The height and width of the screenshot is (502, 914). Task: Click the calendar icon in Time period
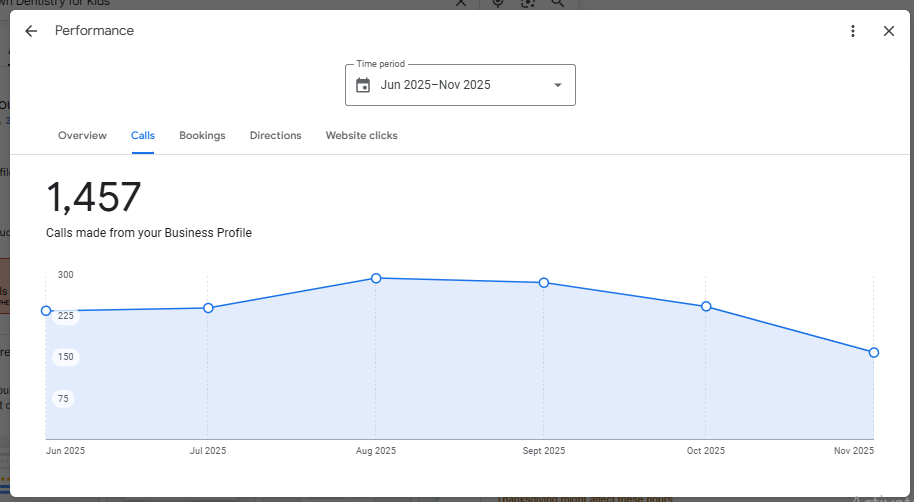[363, 85]
